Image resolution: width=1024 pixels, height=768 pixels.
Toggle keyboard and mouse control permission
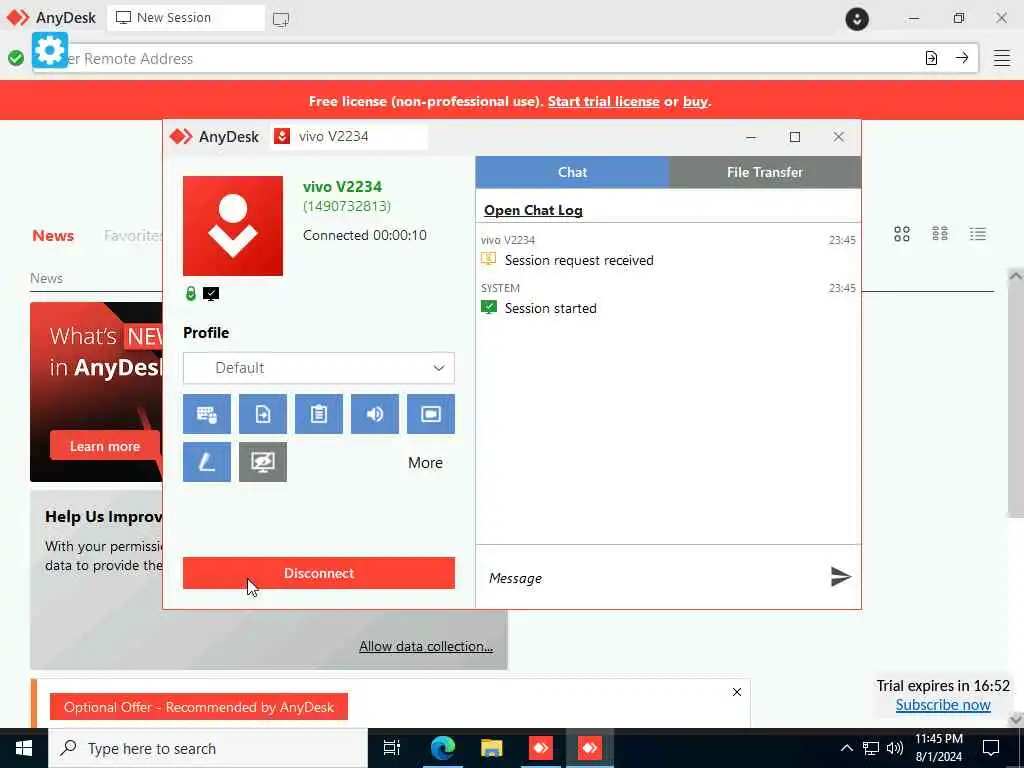click(x=206, y=414)
